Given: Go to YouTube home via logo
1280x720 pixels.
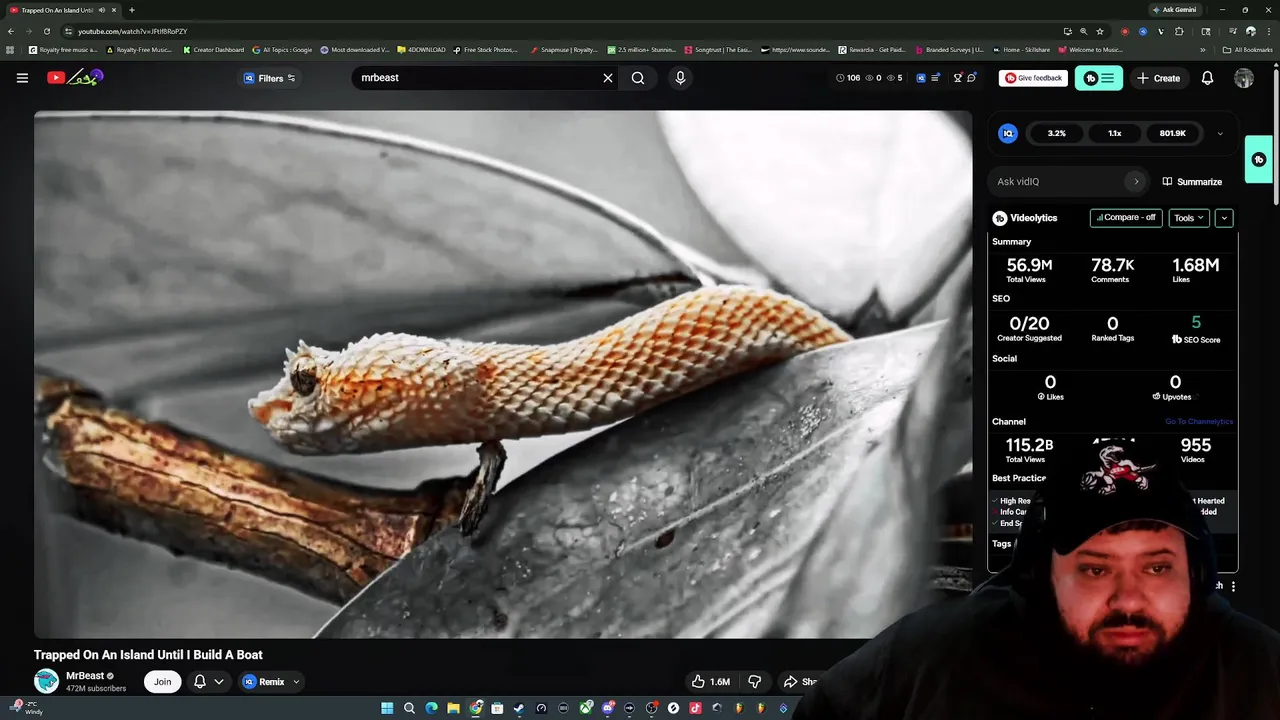Looking at the screenshot, I should coord(75,77).
